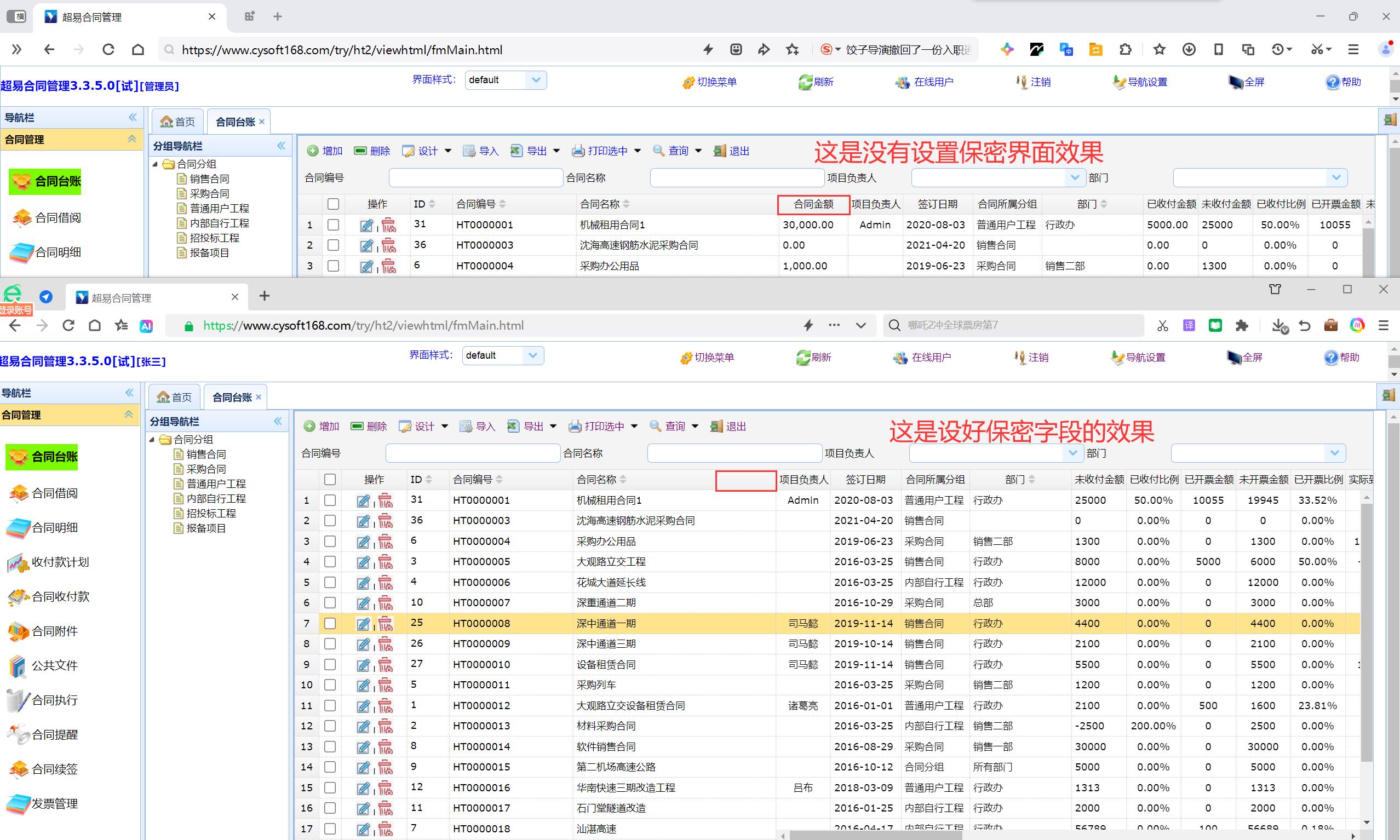Viewport: 1400px width, 840px height.
Task: Click the edit icon for row HT0000008
Action: coord(363,624)
